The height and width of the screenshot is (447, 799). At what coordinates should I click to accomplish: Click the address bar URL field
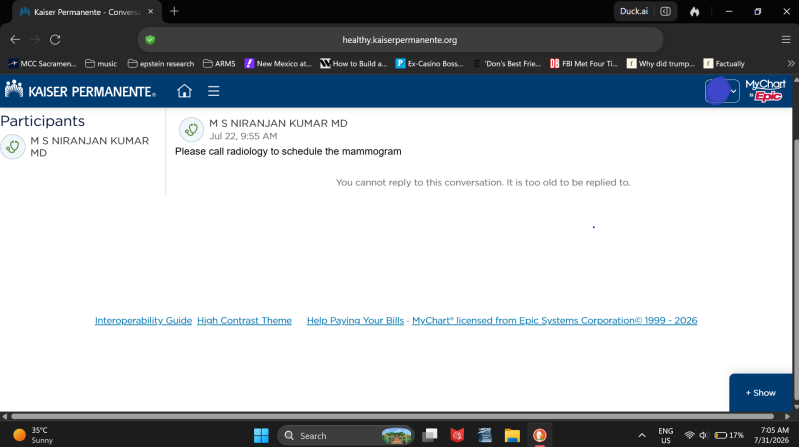coord(400,40)
